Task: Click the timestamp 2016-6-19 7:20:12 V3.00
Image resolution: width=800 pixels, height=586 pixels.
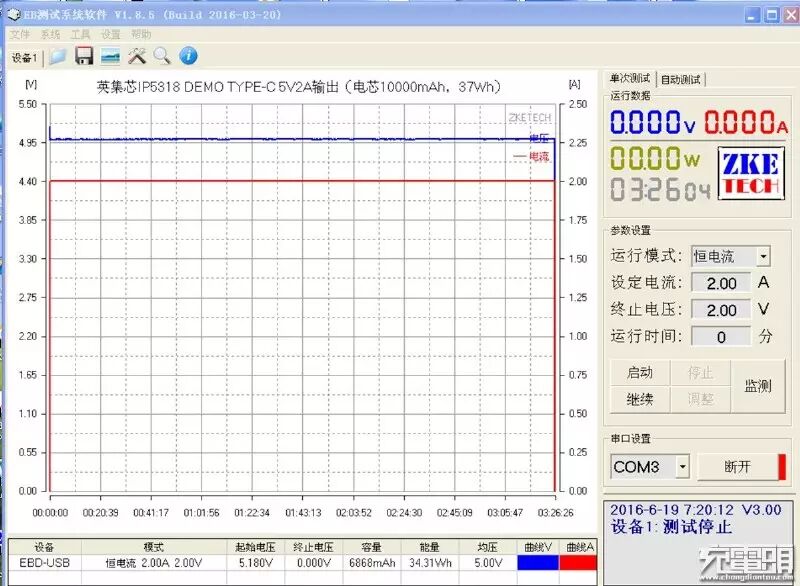Action: click(x=695, y=509)
